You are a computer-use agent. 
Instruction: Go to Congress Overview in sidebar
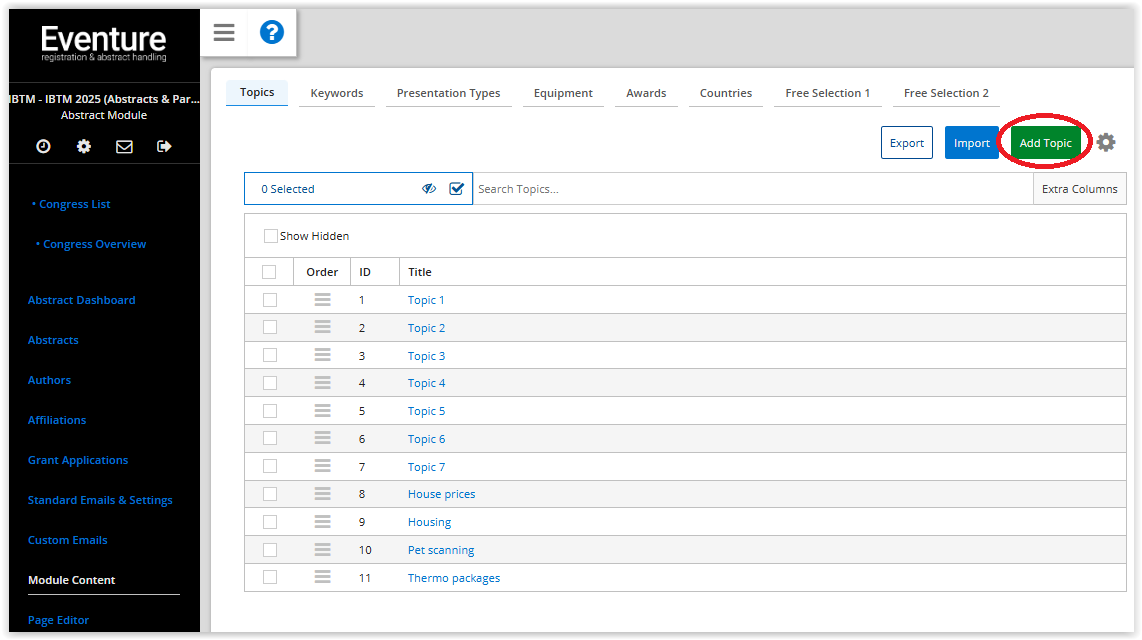pos(94,244)
